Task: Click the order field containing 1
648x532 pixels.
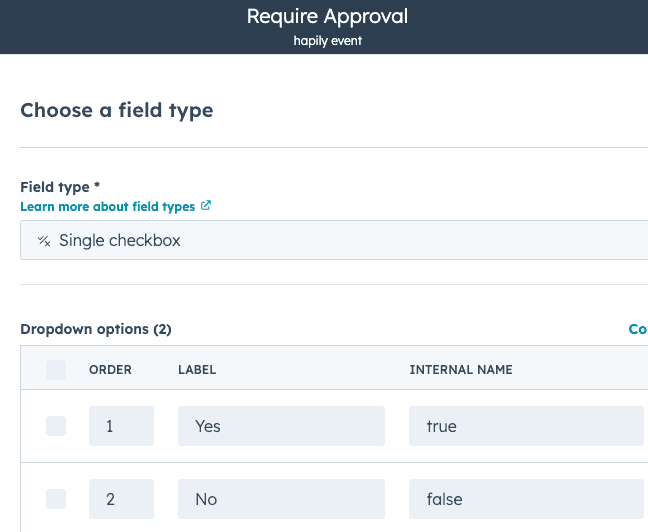Action: [x=121, y=426]
